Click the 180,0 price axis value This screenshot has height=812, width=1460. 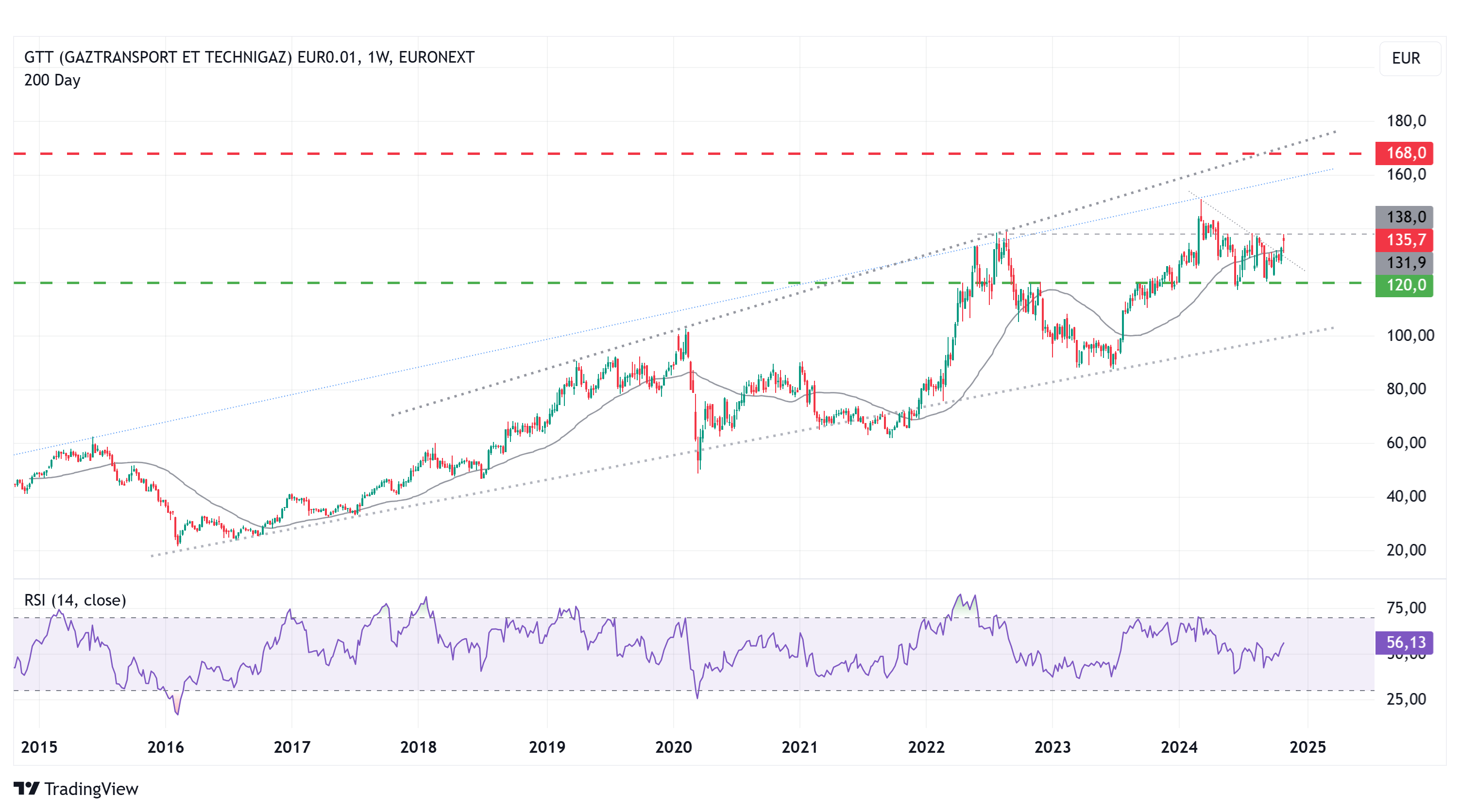click(x=1406, y=121)
